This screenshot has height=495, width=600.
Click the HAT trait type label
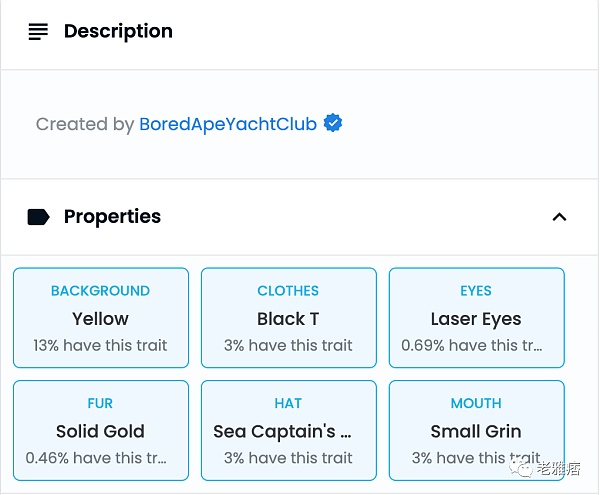tap(288, 403)
